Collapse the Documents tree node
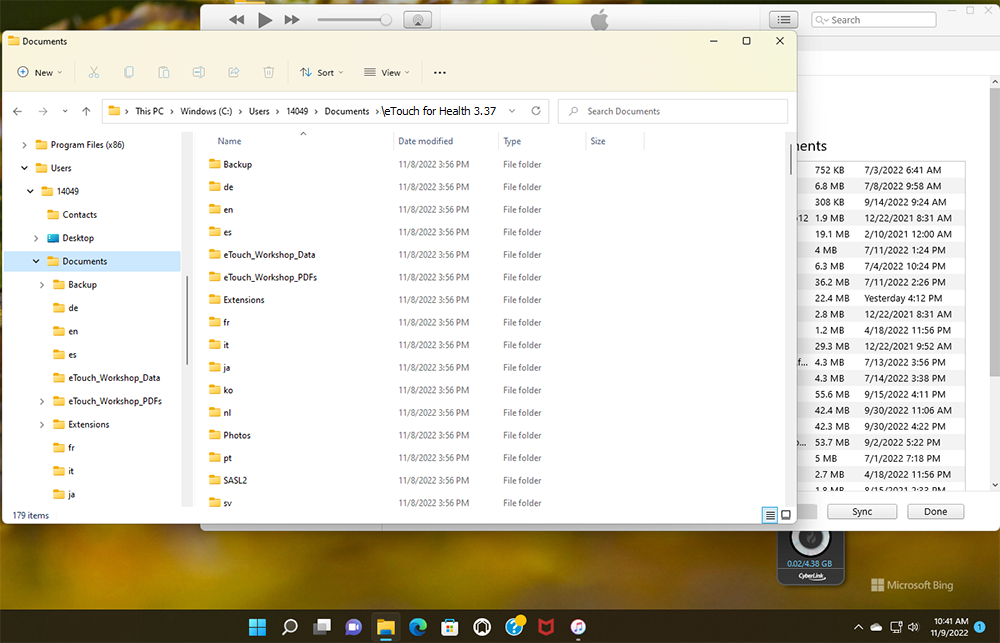Image resolution: width=1000 pixels, height=643 pixels. pyautogui.click(x=36, y=262)
